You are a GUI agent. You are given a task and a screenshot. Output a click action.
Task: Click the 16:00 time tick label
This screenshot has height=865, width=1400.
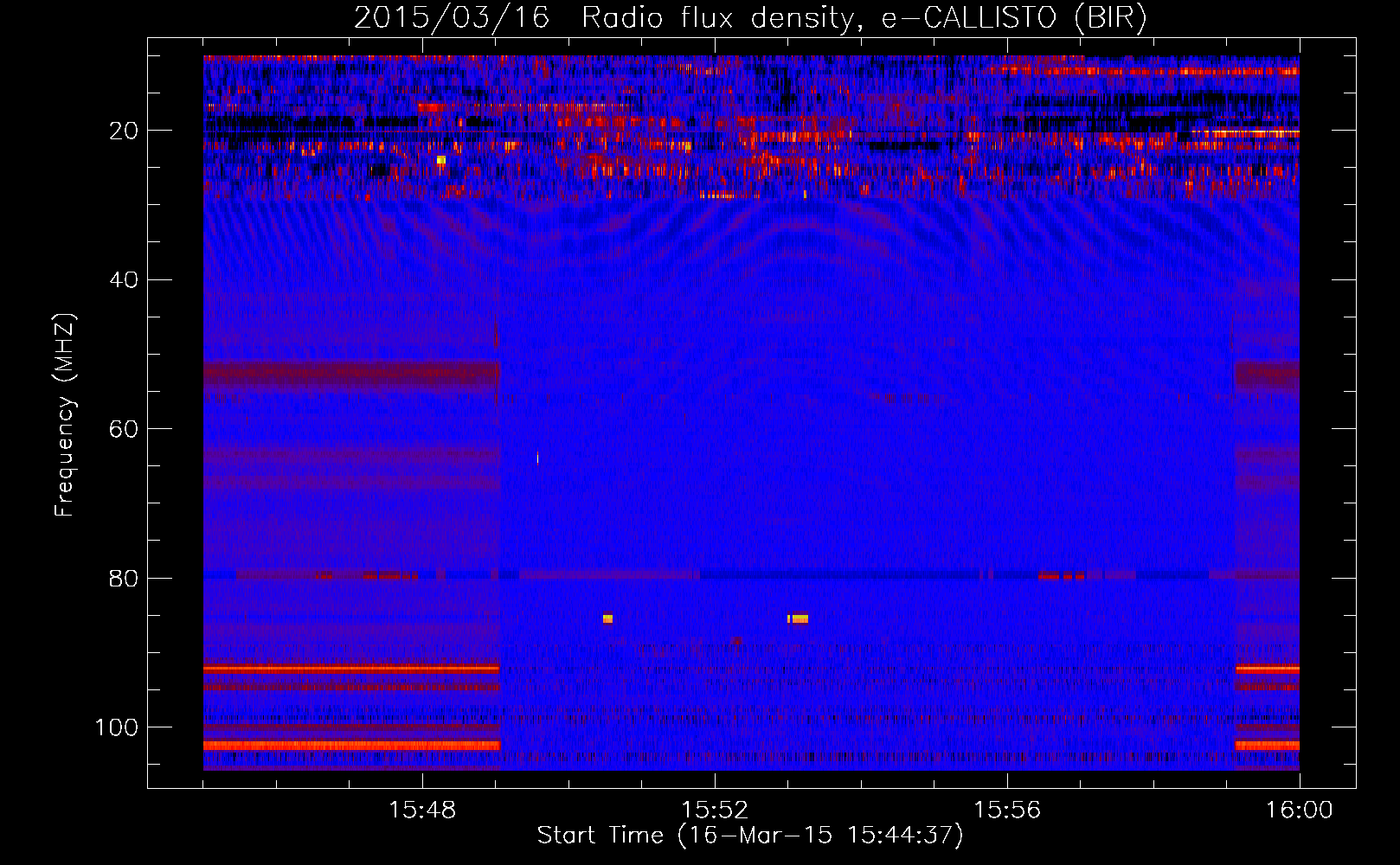(1300, 811)
